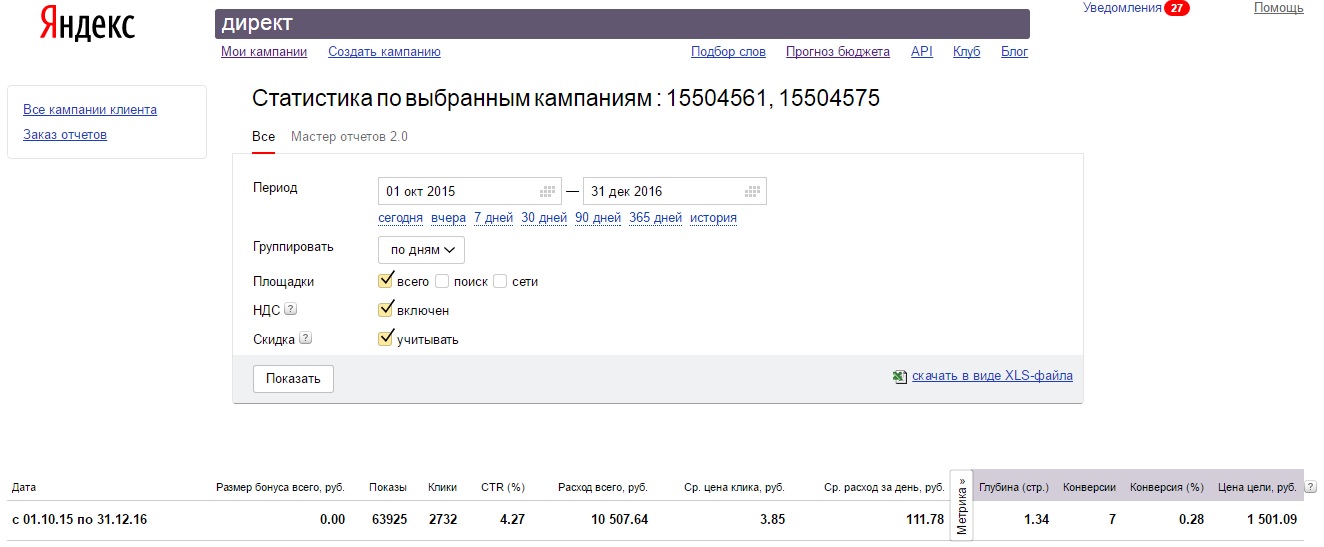
Task: Open the Блог link
Action: tap(1015, 52)
